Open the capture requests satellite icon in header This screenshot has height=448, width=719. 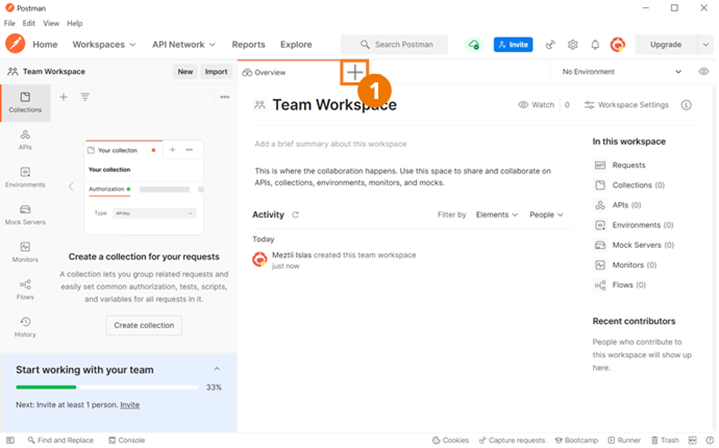[550, 44]
